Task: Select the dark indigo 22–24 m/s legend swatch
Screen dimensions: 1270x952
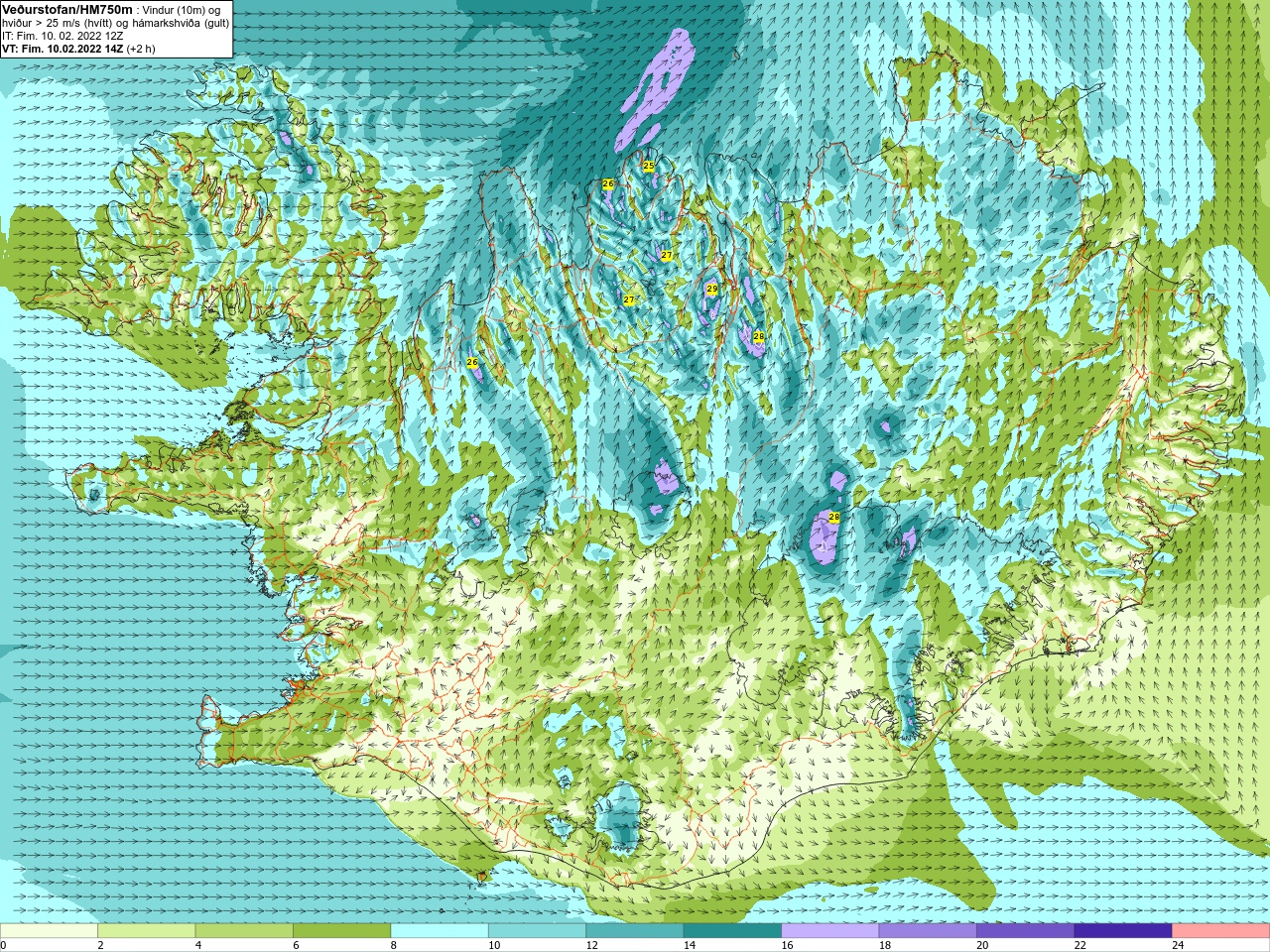Action: 1123,931
